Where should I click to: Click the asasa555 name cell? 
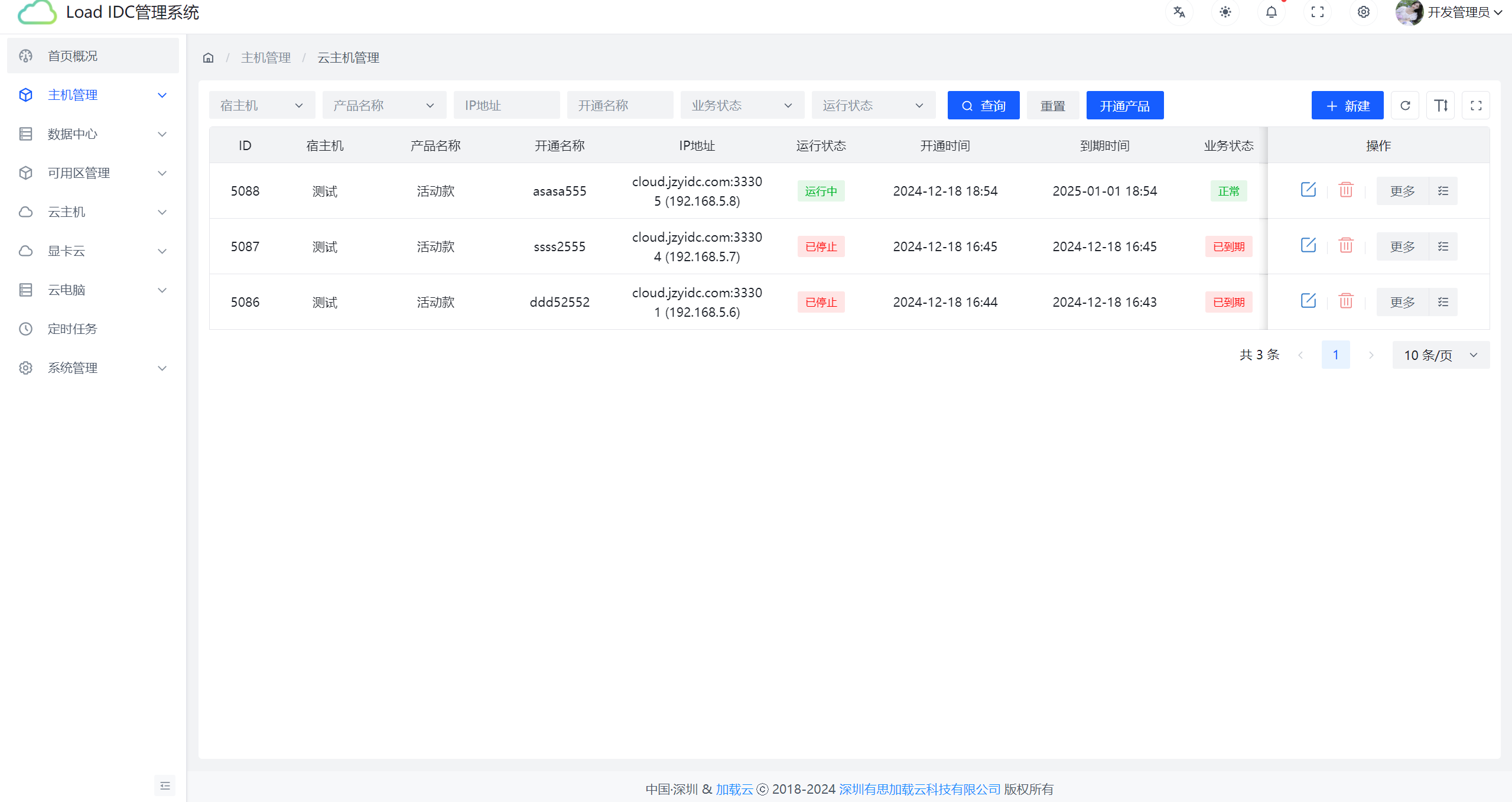[x=560, y=191]
